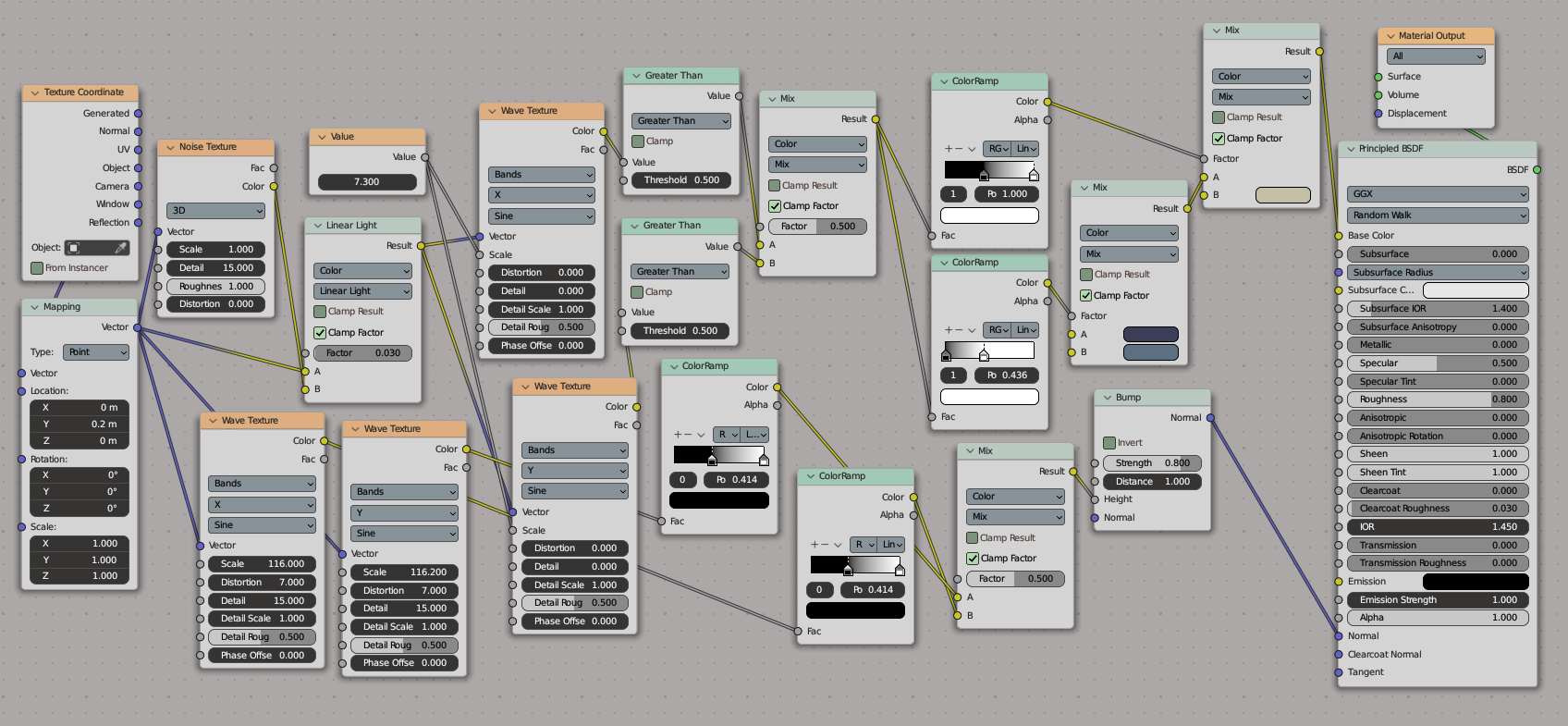Click the Mapping node's Vector output socket
Image resolution: width=1568 pixels, height=726 pixels.
pos(138,327)
